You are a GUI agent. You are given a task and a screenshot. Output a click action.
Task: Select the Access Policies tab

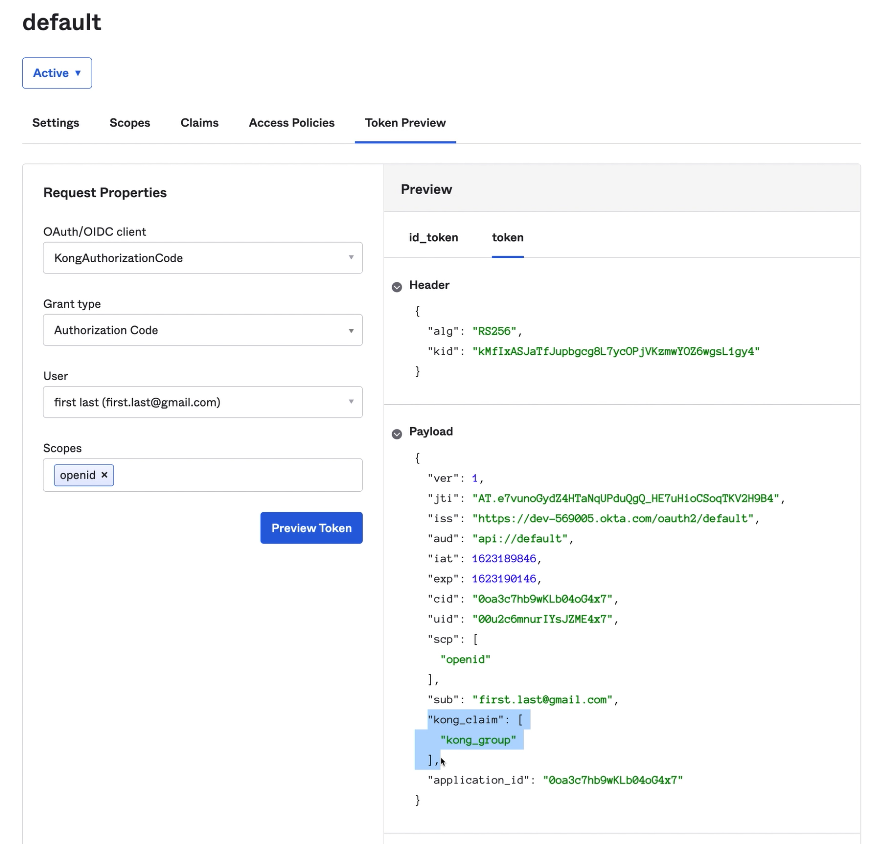click(x=291, y=123)
